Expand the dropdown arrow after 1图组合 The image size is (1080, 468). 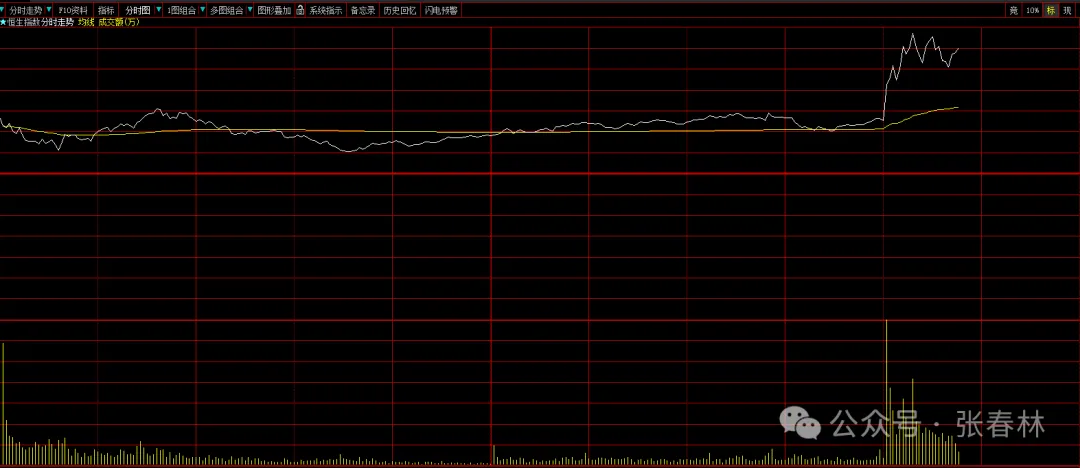pyautogui.click(x=202, y=10)
